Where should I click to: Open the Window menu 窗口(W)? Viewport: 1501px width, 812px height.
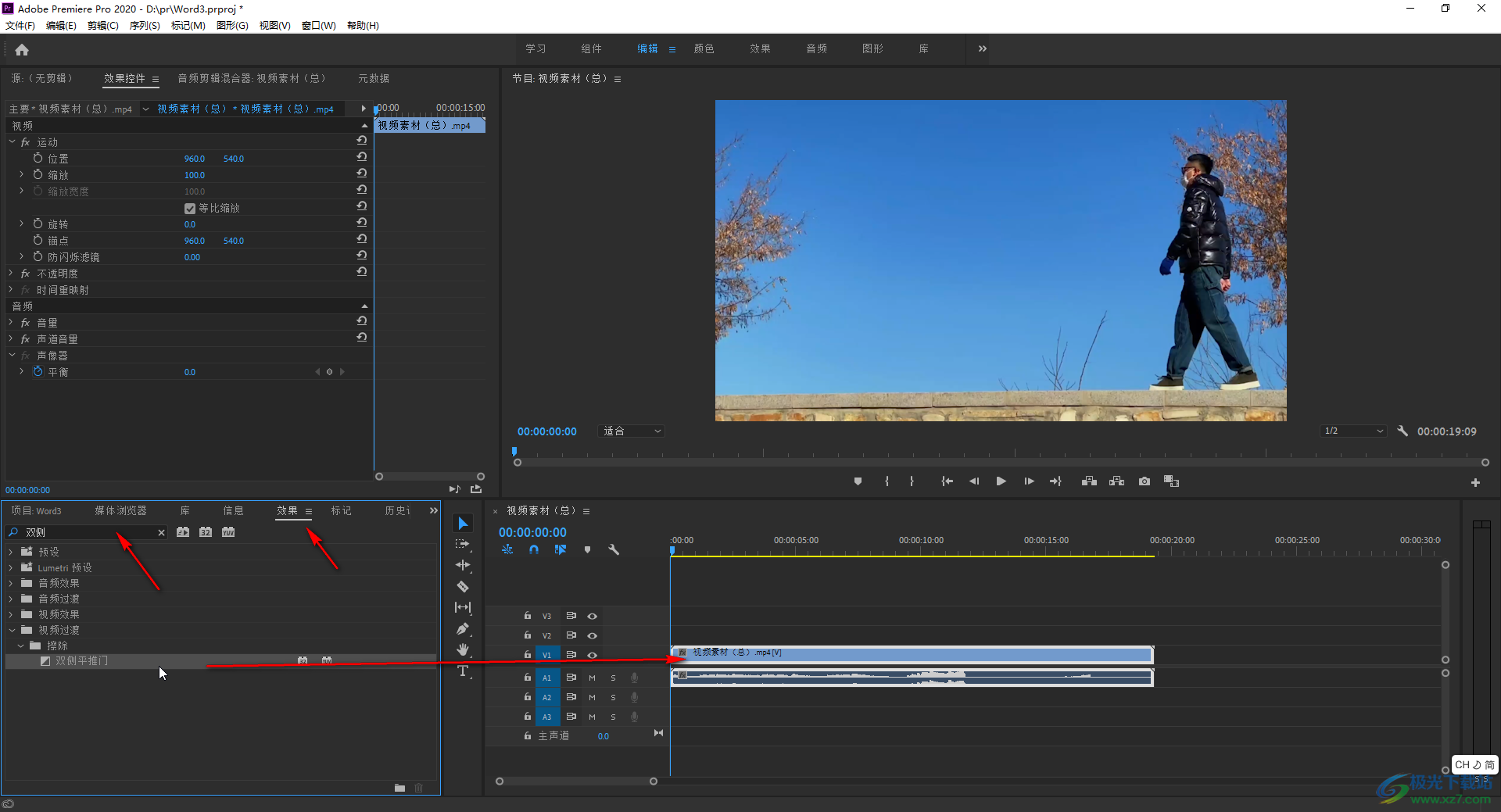[x=319, y=26]
